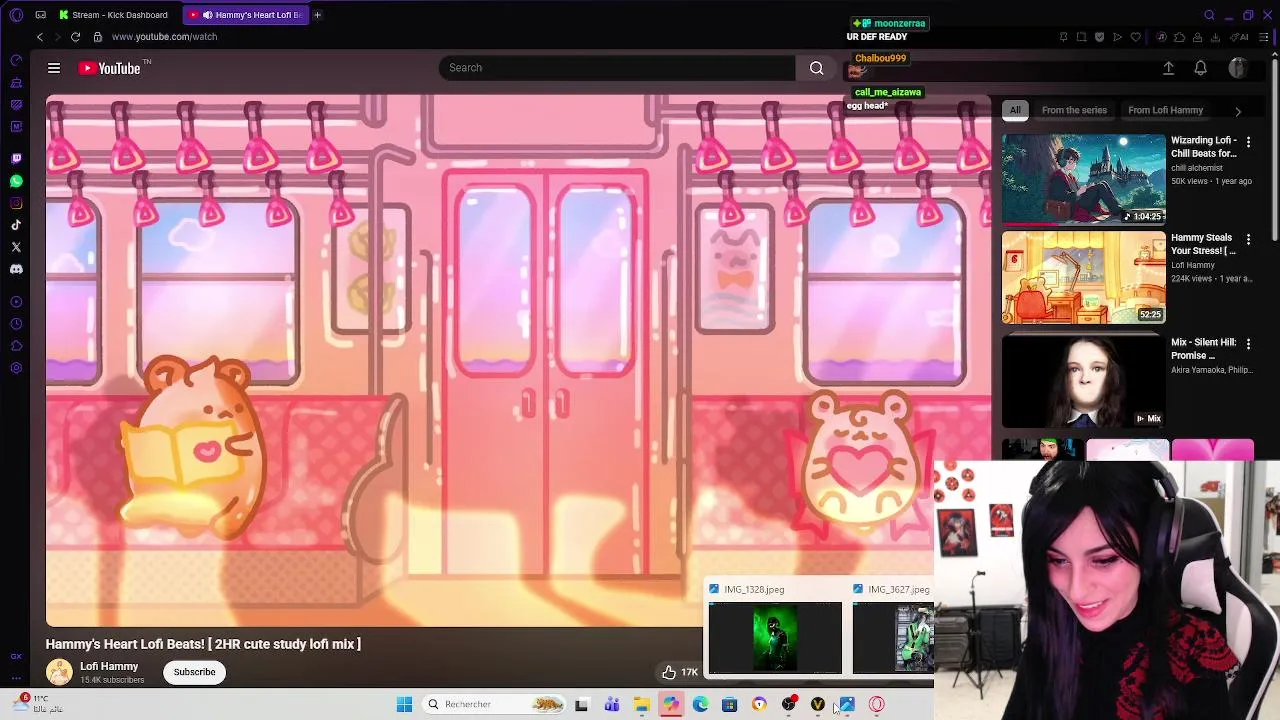Open Instagram in the Opera sidebar
This screenshot has height=720, width=1280.
tap(16, 203)
